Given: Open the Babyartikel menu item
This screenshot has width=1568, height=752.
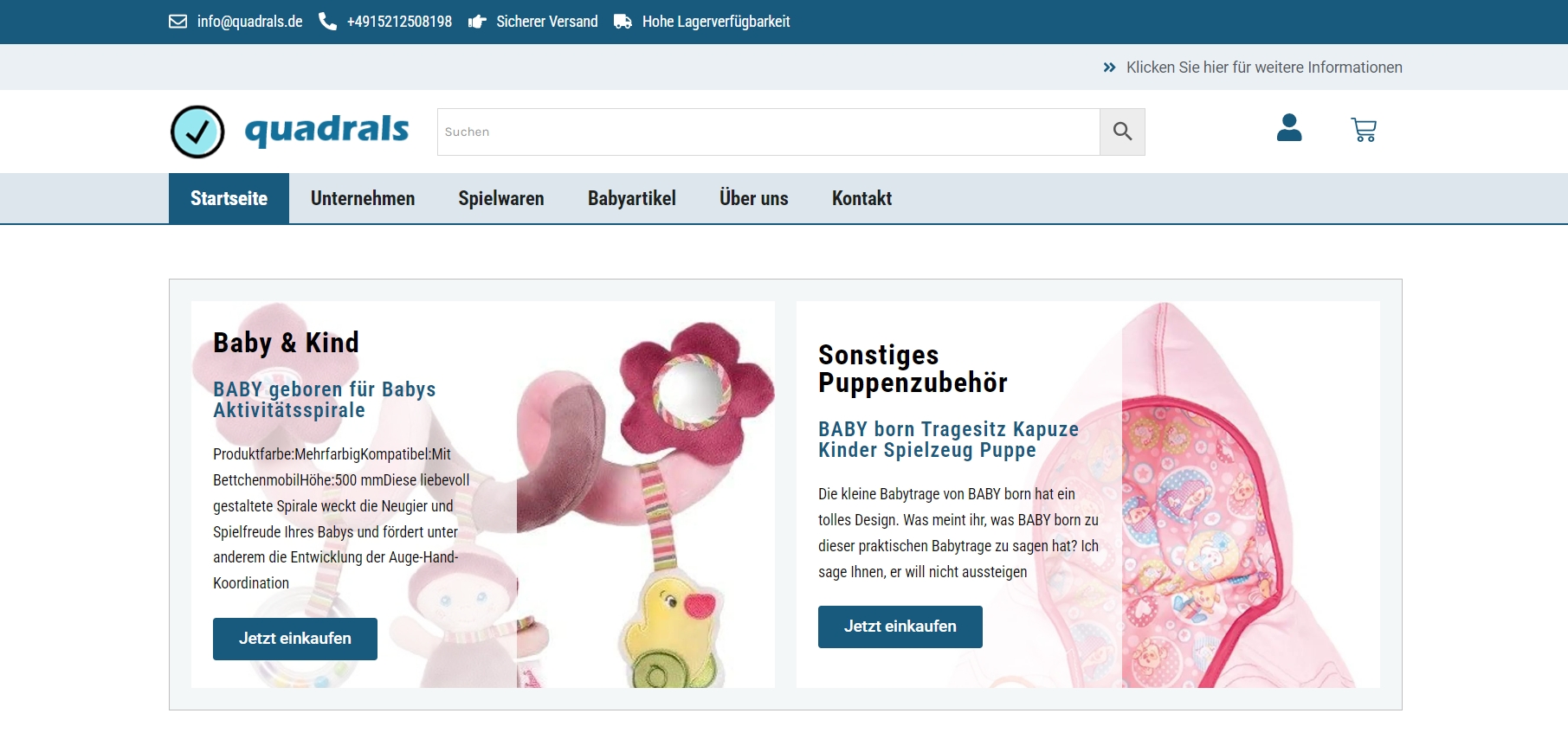Looking at the screenshot, I should (632, 198).
